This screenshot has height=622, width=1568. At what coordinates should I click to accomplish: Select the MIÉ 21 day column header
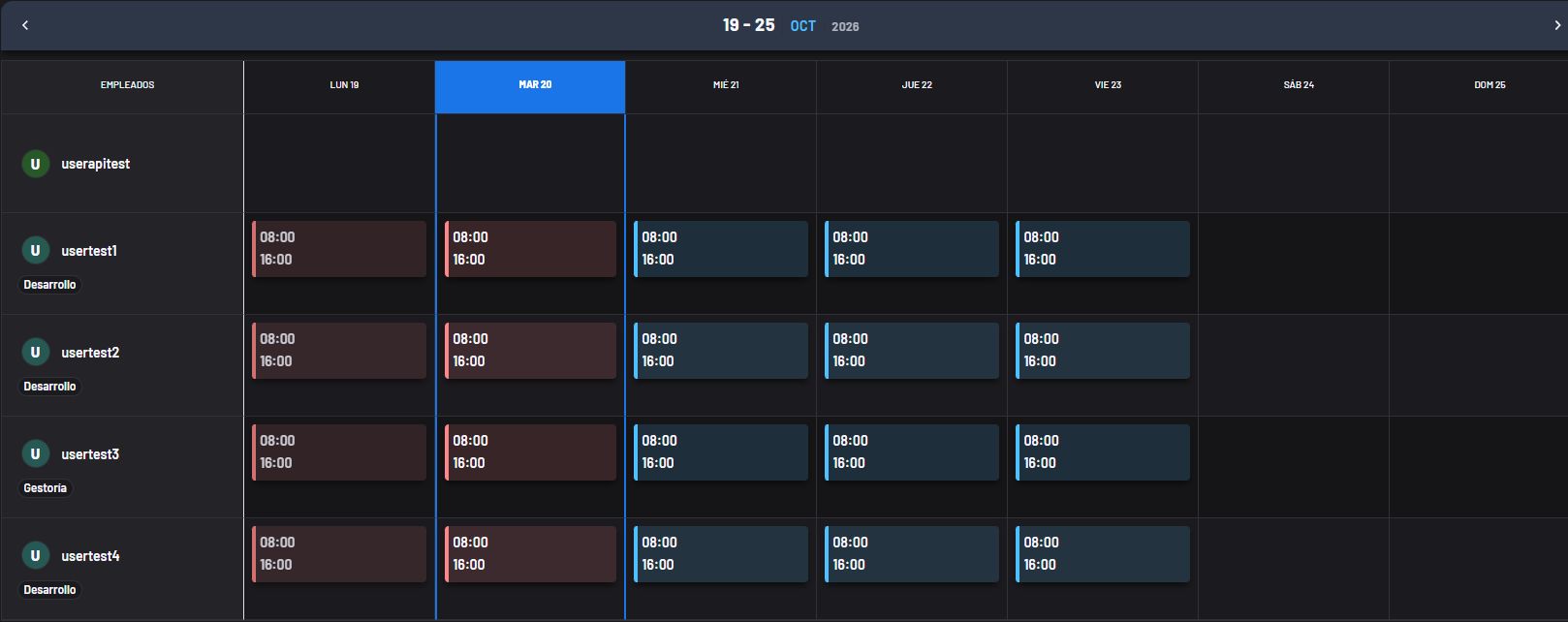(721, 87)
